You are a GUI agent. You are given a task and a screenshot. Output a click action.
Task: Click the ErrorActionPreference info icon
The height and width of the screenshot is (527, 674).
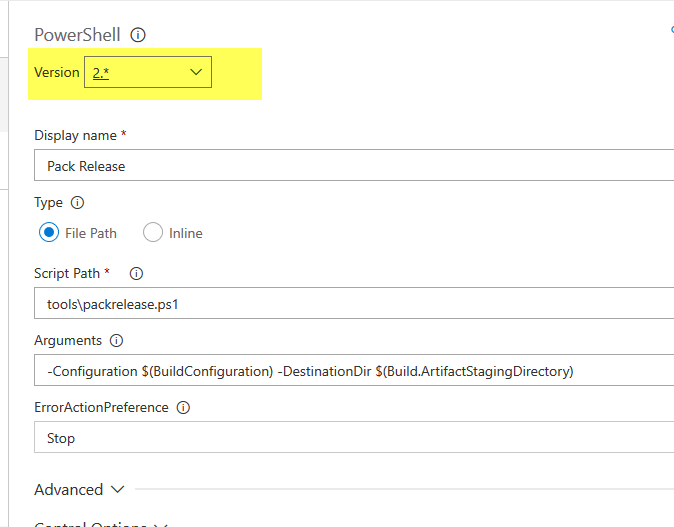click(183, 408)
